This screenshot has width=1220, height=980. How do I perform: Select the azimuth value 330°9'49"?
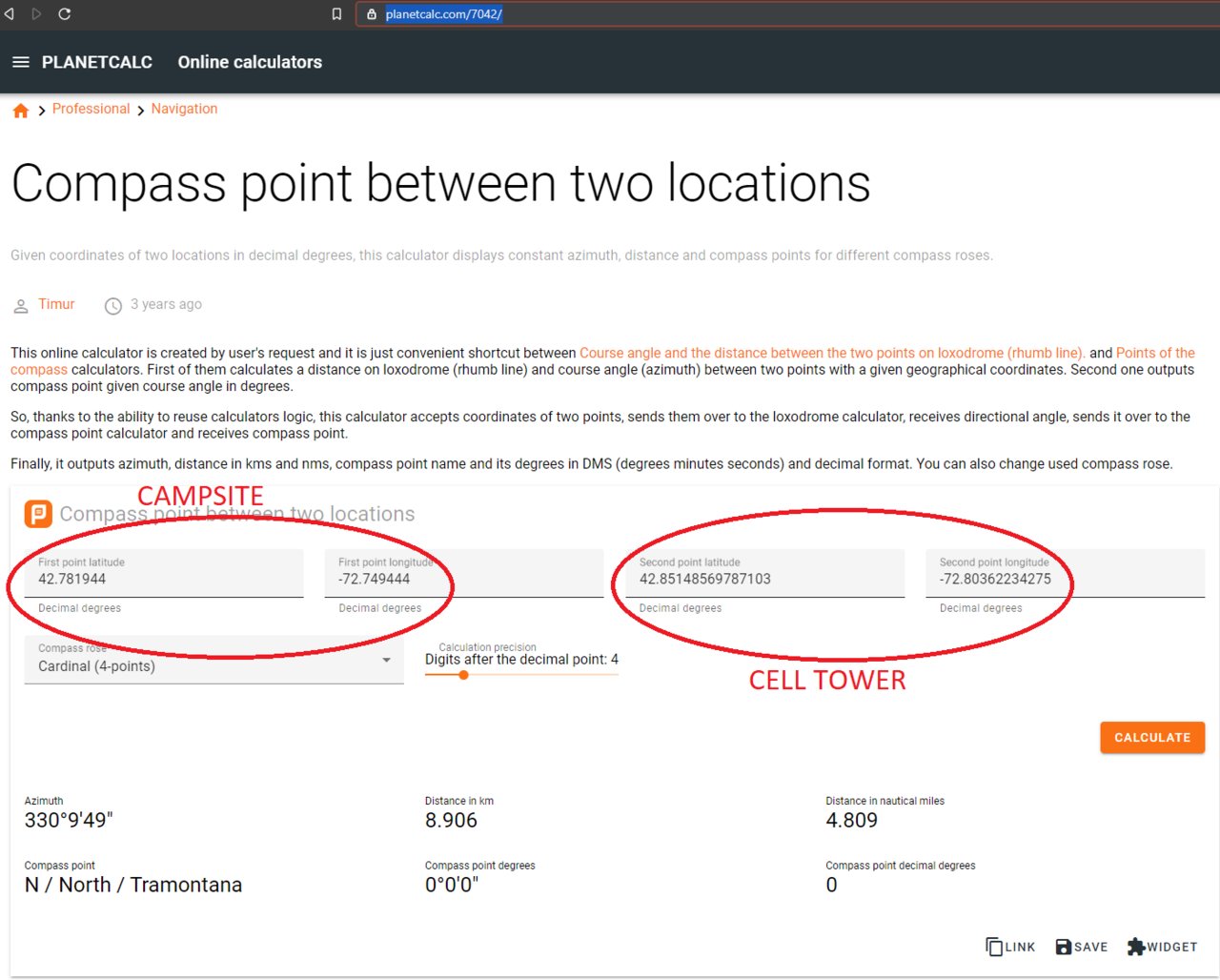(x=69, y=820)
